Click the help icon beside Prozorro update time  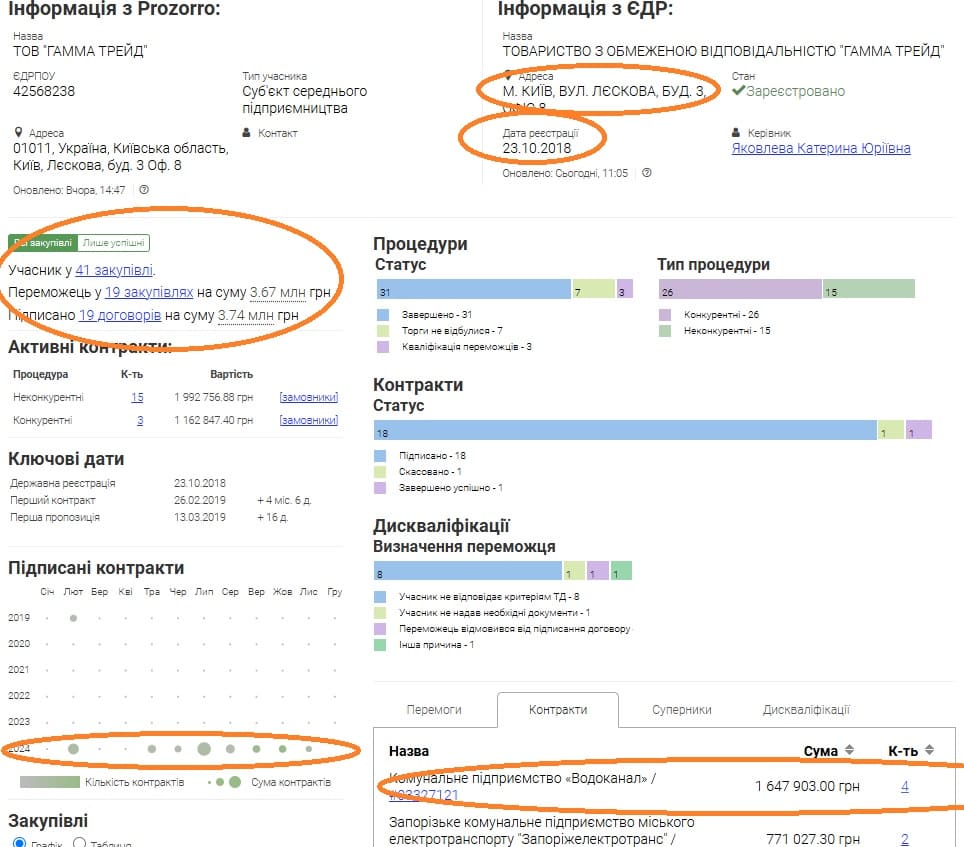coord(144,189)
